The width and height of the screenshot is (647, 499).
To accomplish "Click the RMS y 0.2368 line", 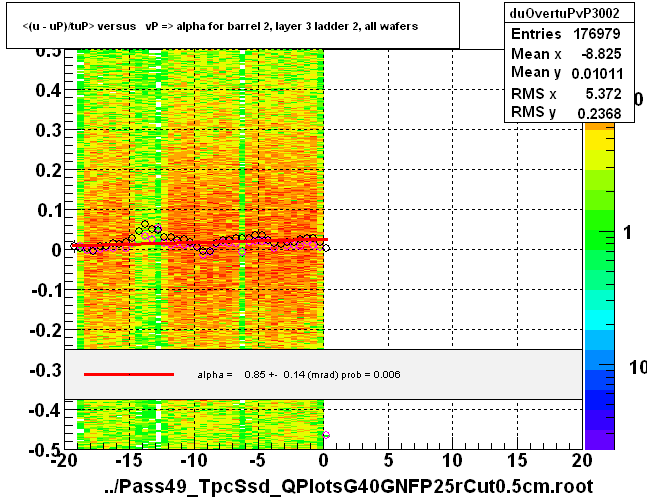I will 566,112.
